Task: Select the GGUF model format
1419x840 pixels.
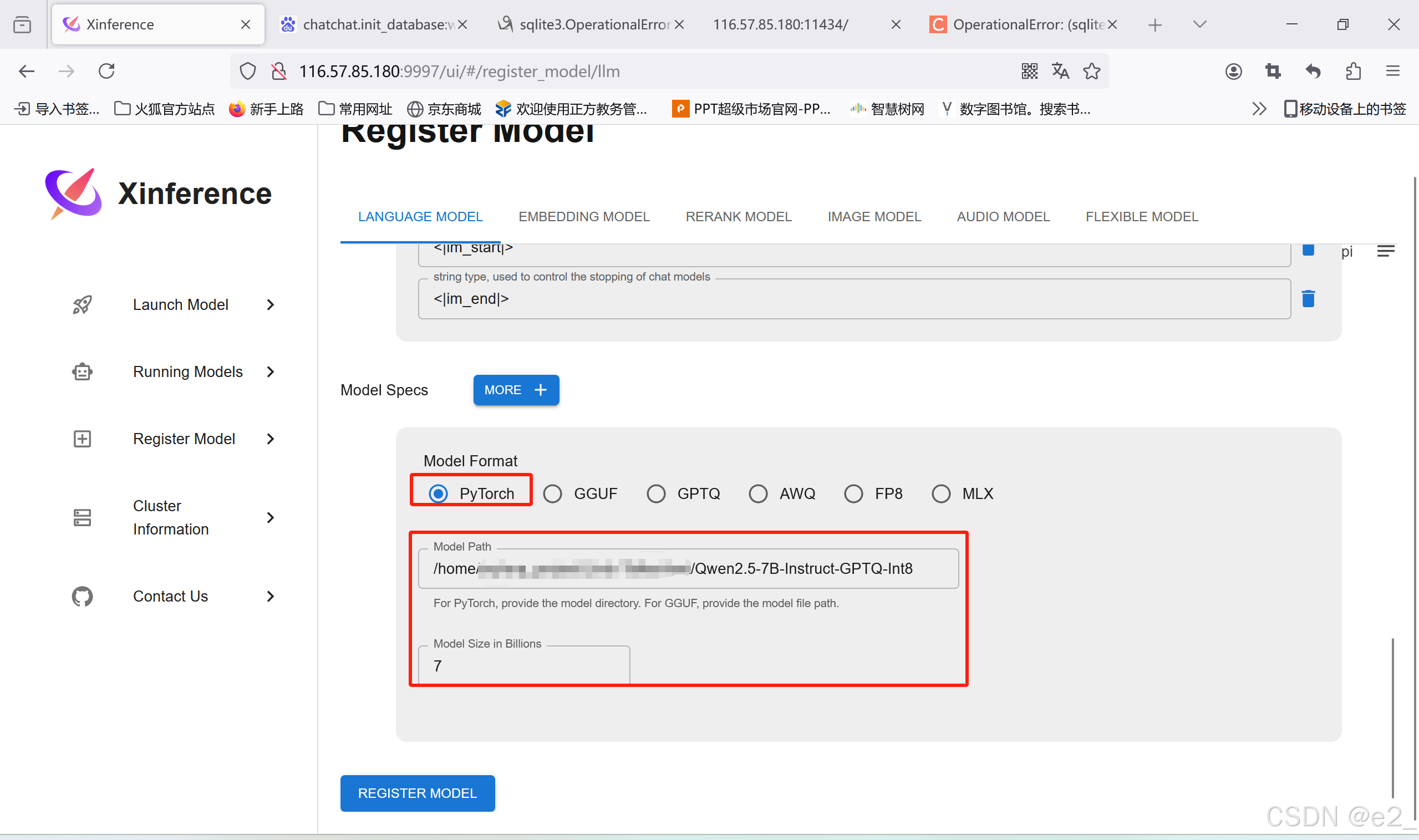Action: [x=552, y=493]
